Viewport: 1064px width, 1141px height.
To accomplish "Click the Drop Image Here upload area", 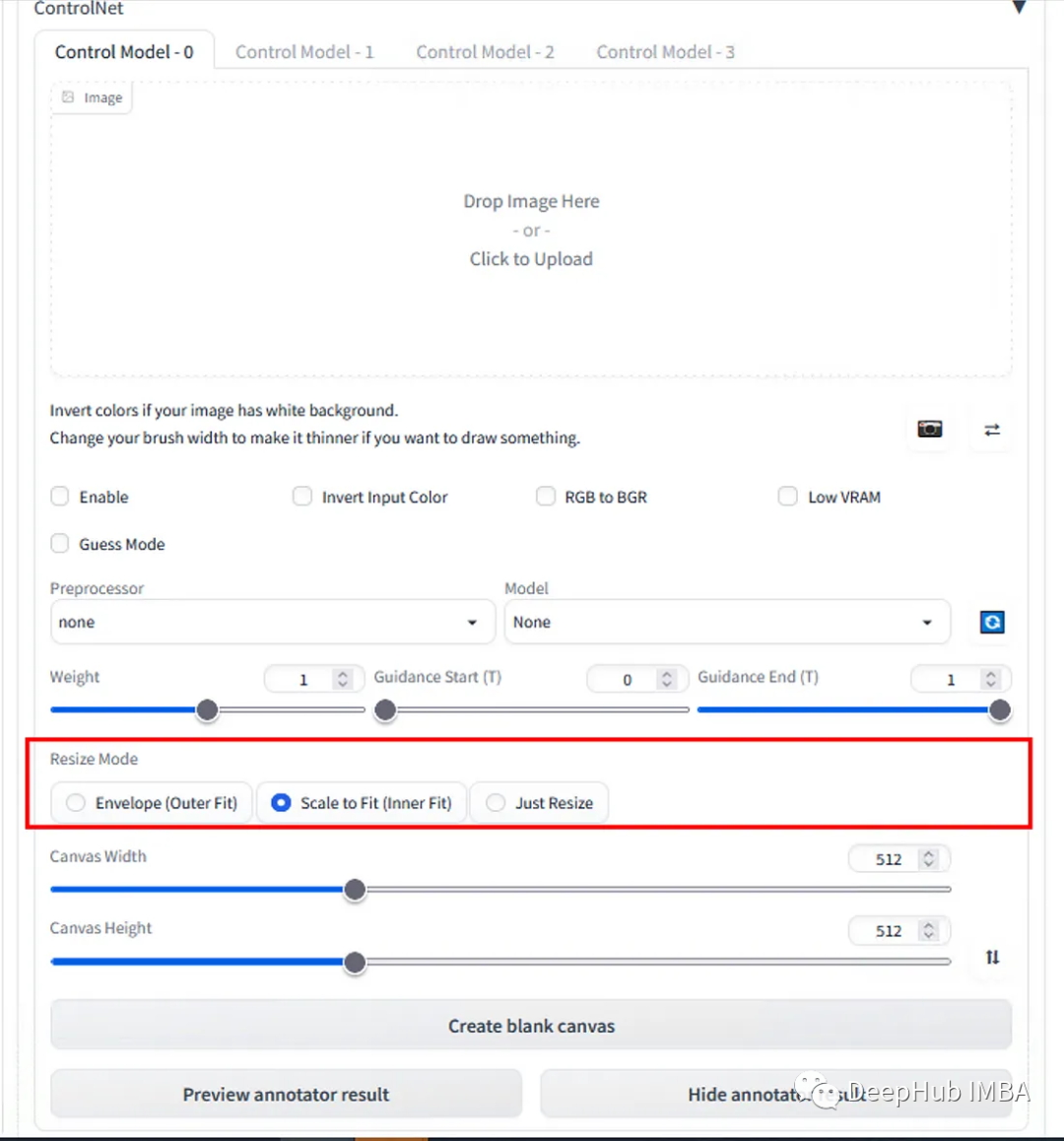I will (531, 230).
